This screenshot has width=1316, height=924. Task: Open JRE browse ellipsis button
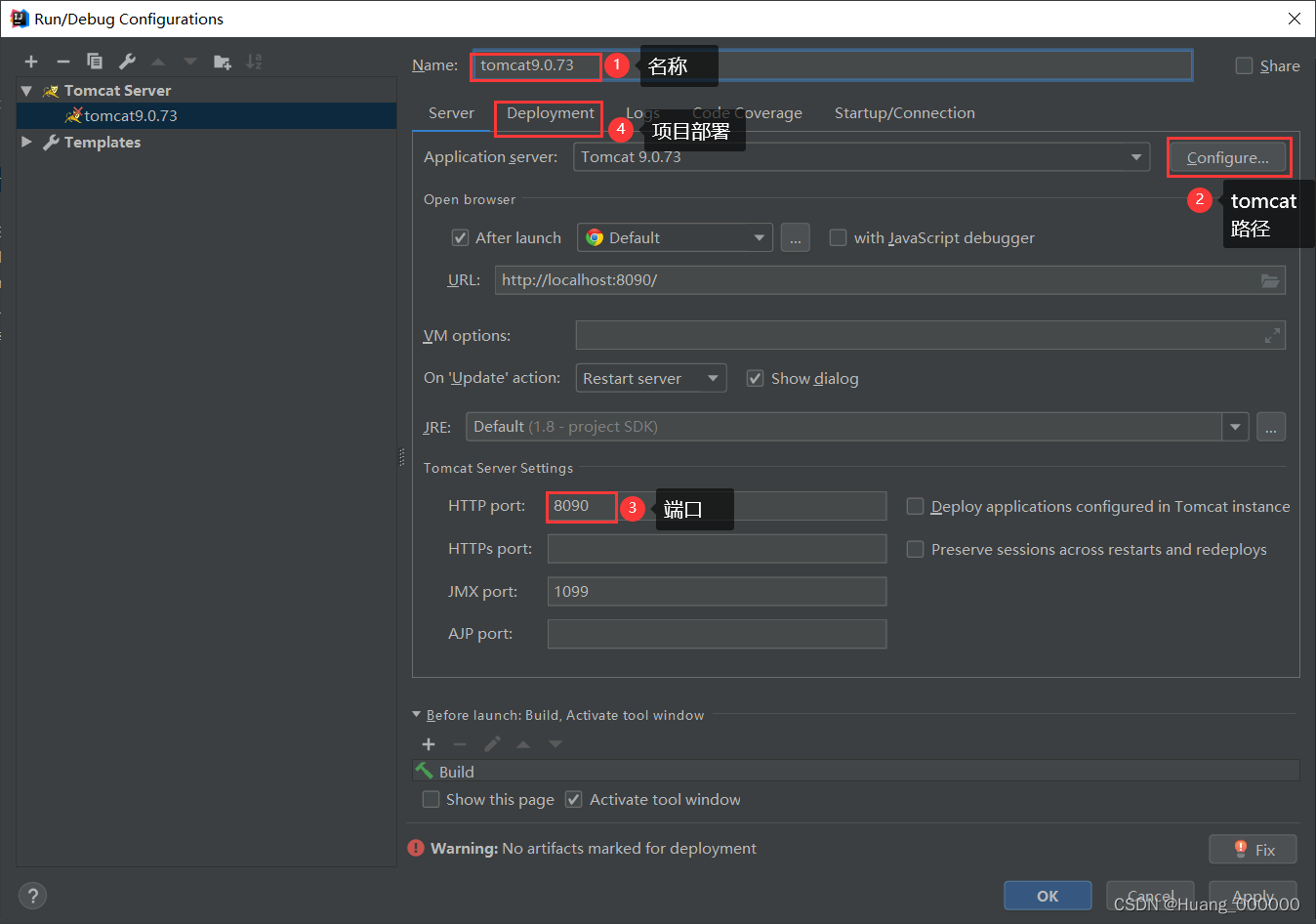(x=1271, y=427)
